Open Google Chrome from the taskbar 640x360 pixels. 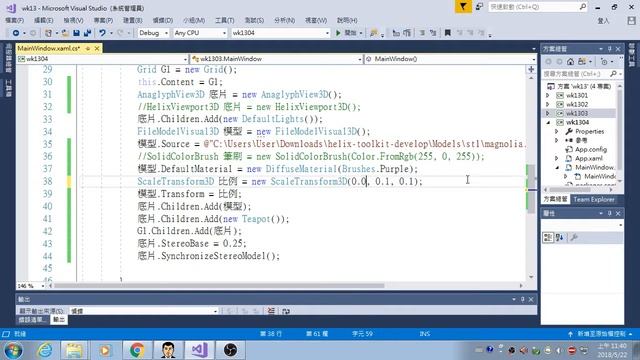click(137, 350)
